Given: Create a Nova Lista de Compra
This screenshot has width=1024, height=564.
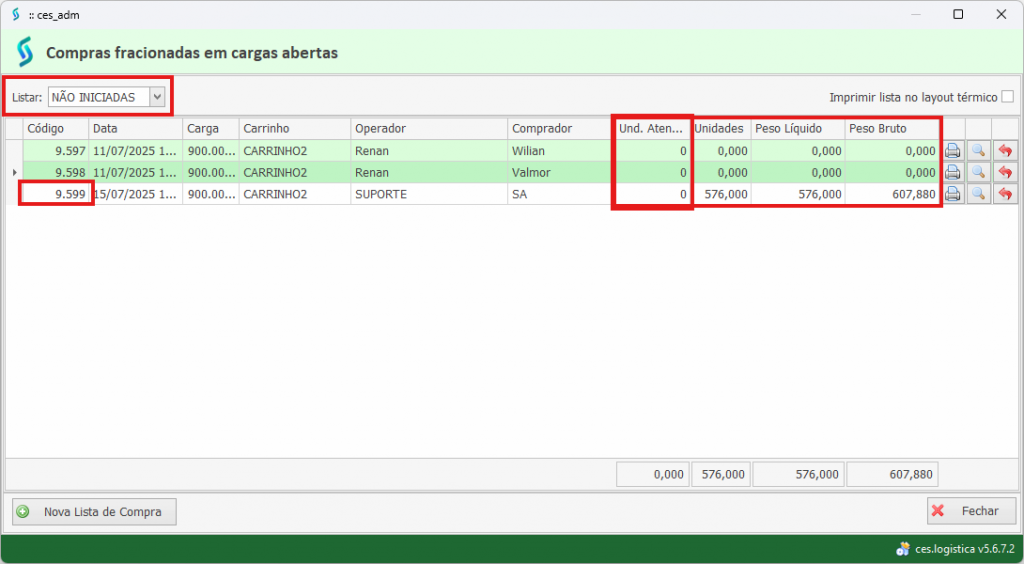Looking at the screenshot, I should 95,512.
